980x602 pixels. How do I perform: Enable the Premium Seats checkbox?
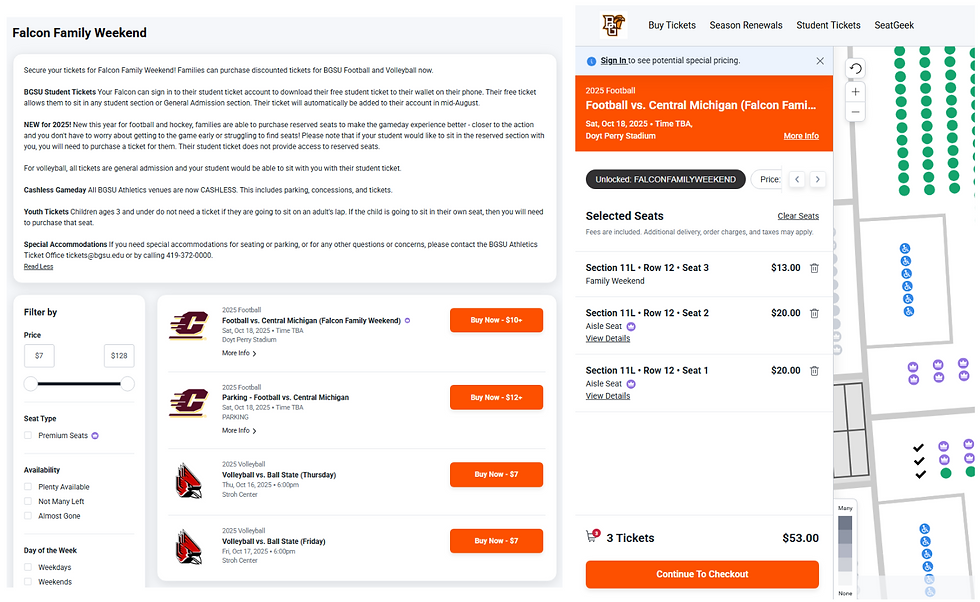(x=28, y=435)
